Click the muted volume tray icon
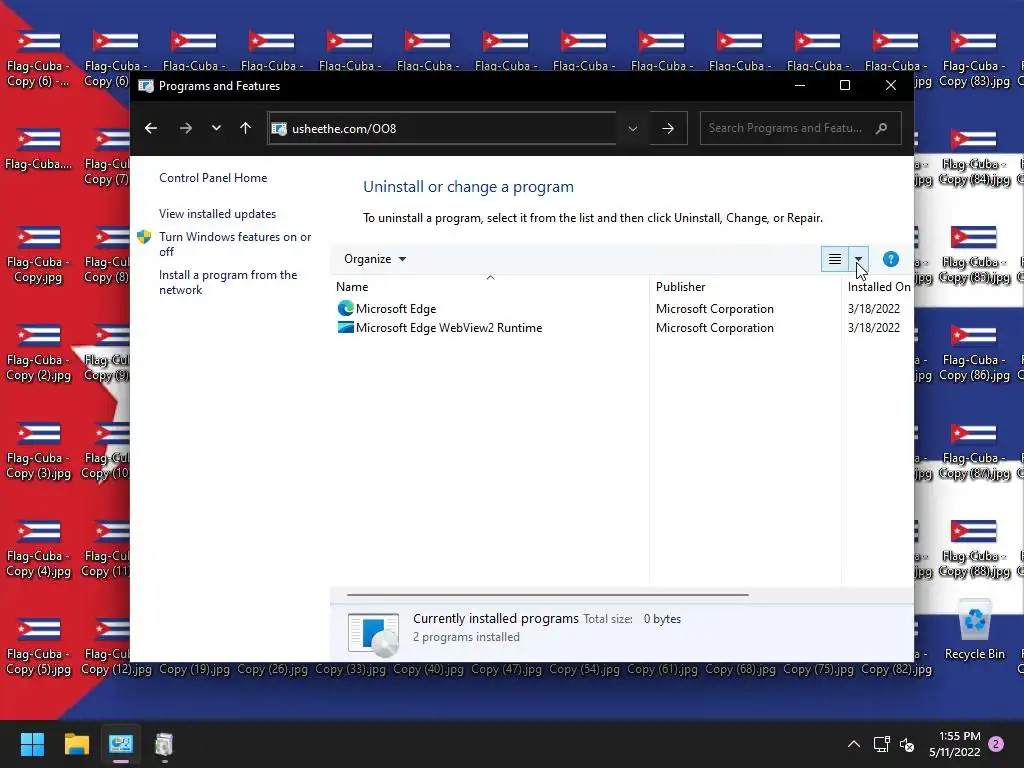Viewport: 1024px width, 768px height. pyautogui.click(x=907, y=744)
